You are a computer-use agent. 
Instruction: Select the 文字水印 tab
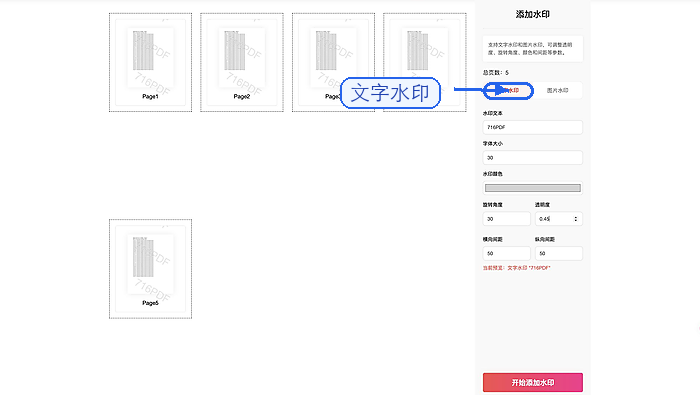pyautogui.click(x=509, y=91)
